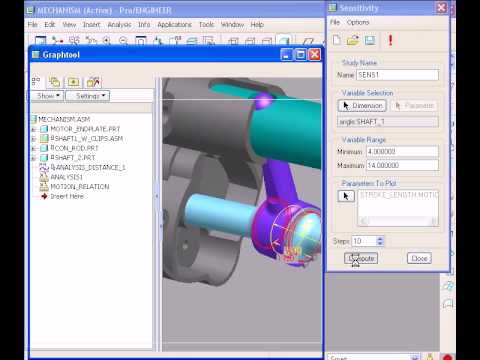Image resolution: width=480 pixels, height=360 pixels.
Task: Click the Sensitivity dialog title icon
Action: 332,8
